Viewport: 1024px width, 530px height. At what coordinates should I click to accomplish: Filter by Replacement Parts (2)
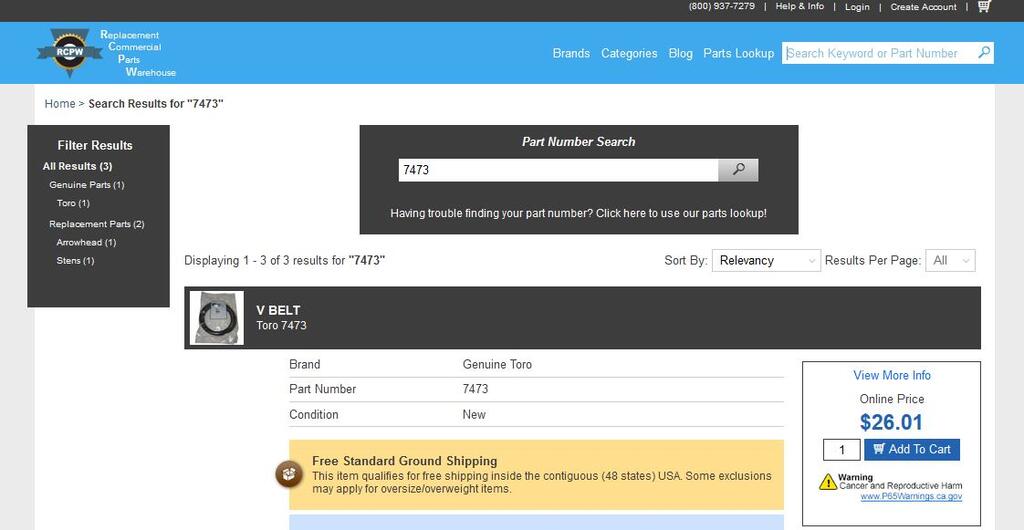[x=97, y=224]
